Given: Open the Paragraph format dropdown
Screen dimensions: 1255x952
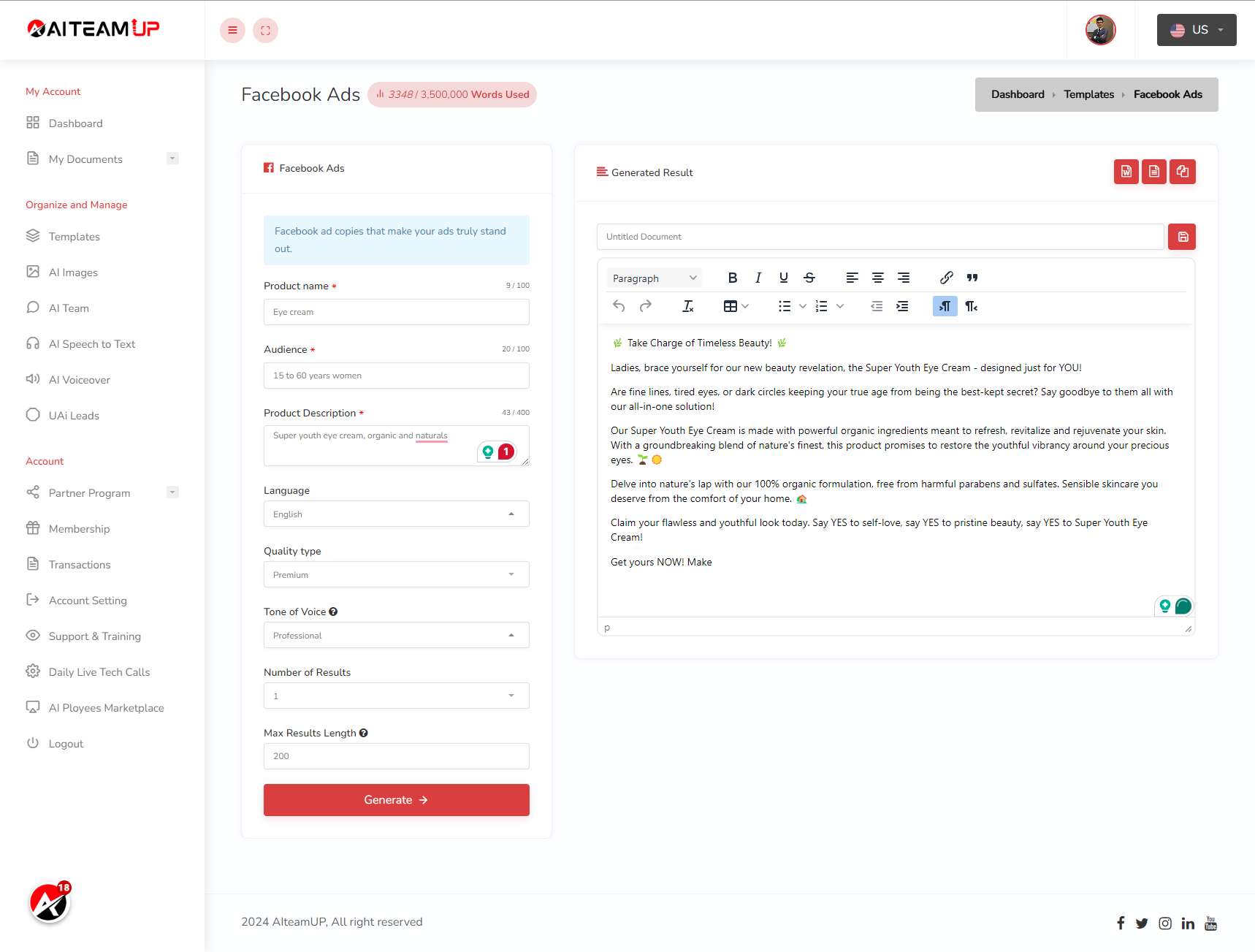Looking at the screenshot, I should point(655,278).
